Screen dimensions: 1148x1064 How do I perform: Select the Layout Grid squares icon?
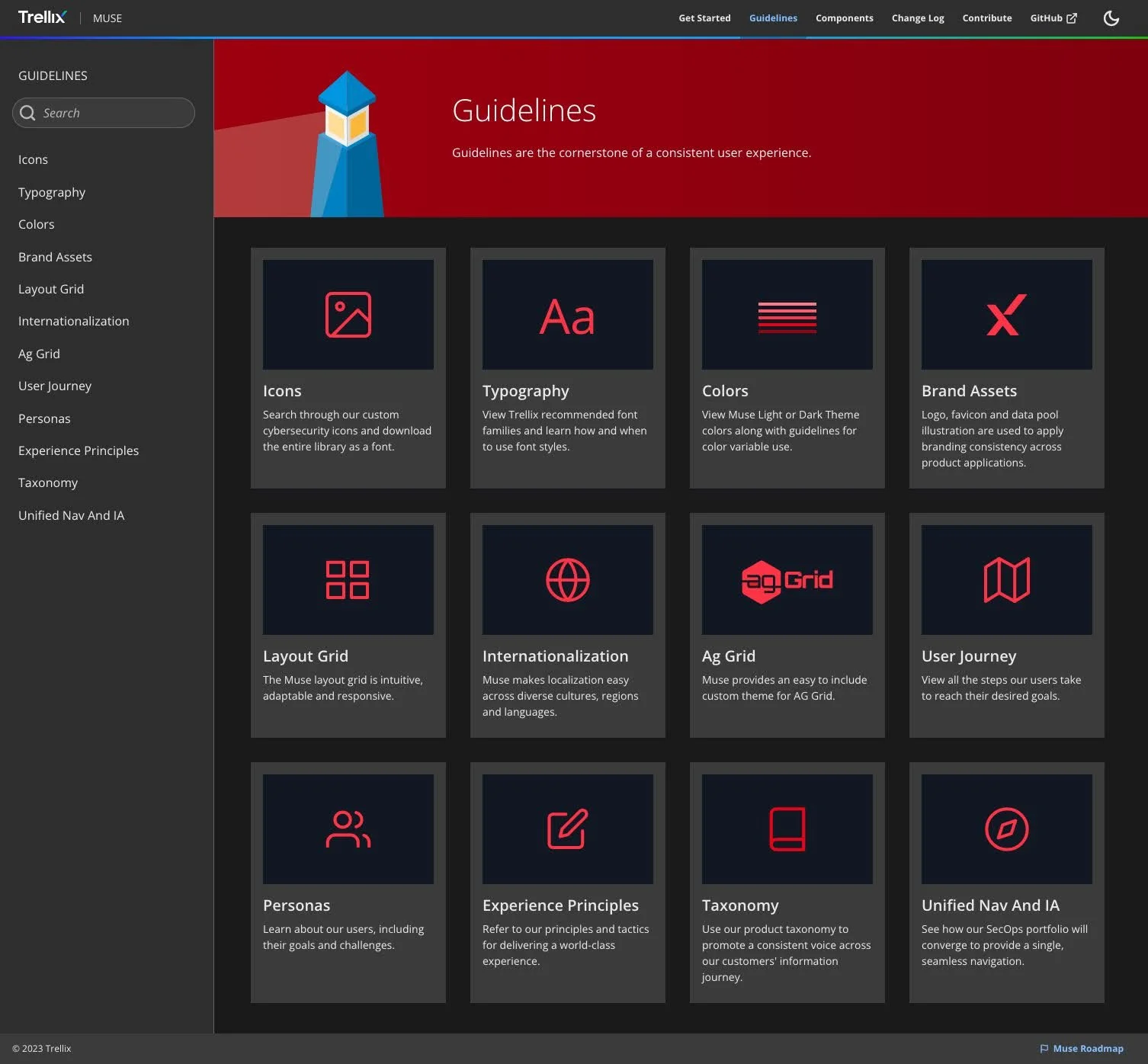coord(348,580)
